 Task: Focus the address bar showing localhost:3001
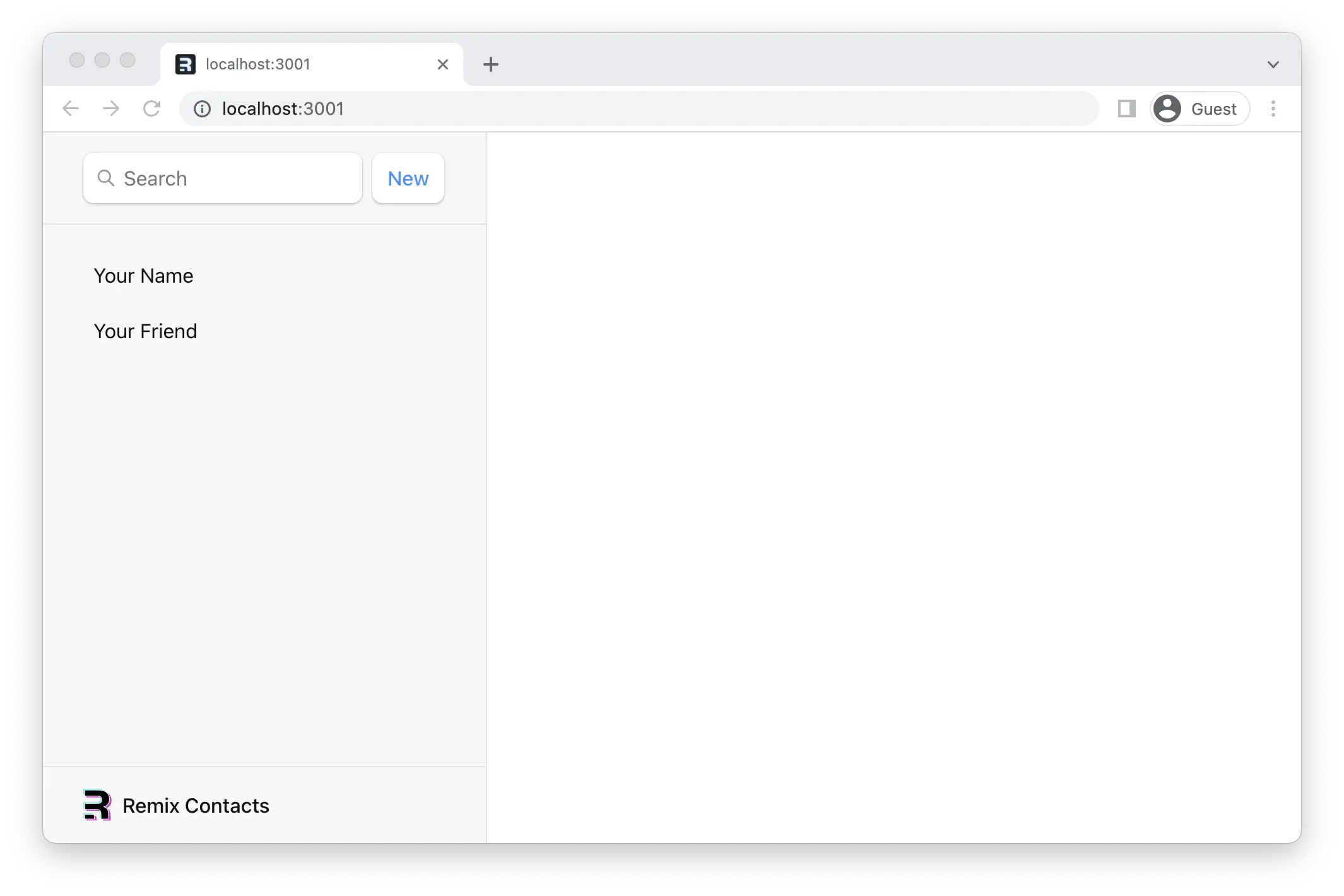click(639, 109)
